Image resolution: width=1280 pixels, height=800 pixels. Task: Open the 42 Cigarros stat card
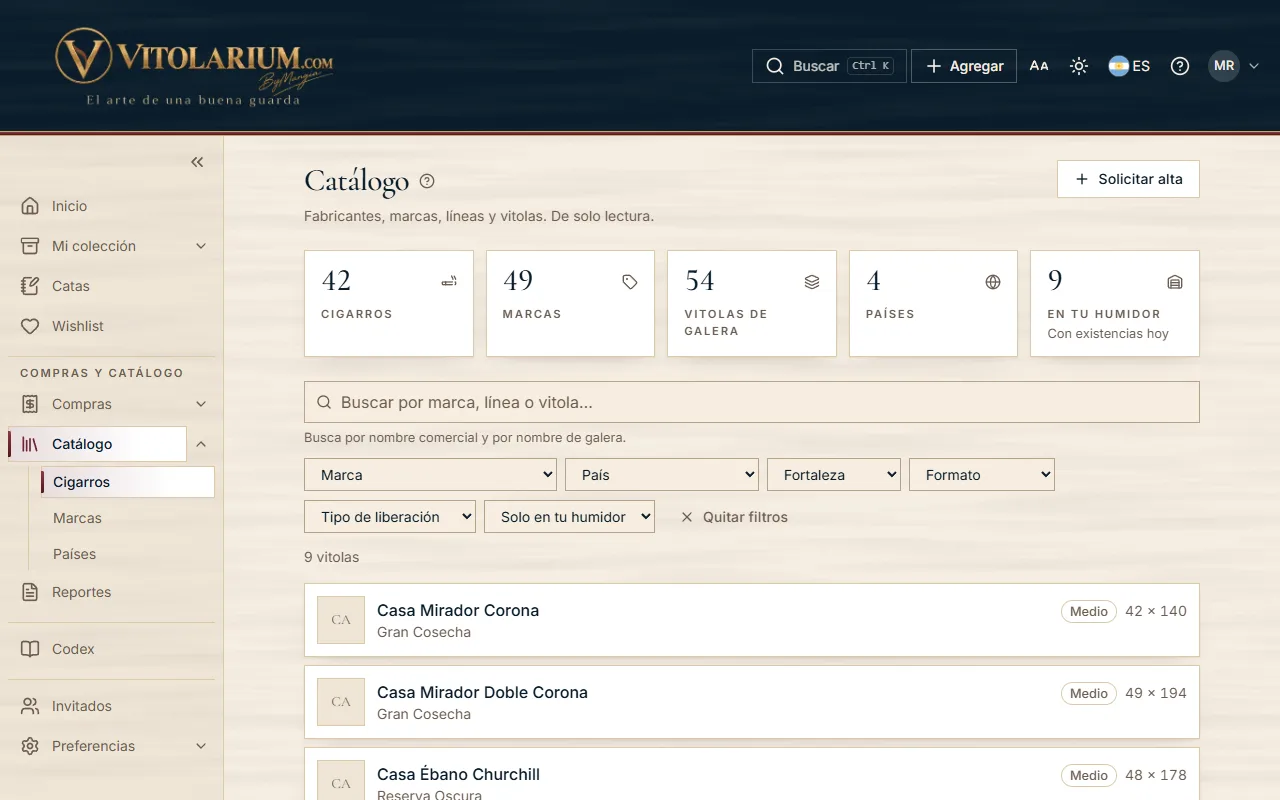(389, 303)
